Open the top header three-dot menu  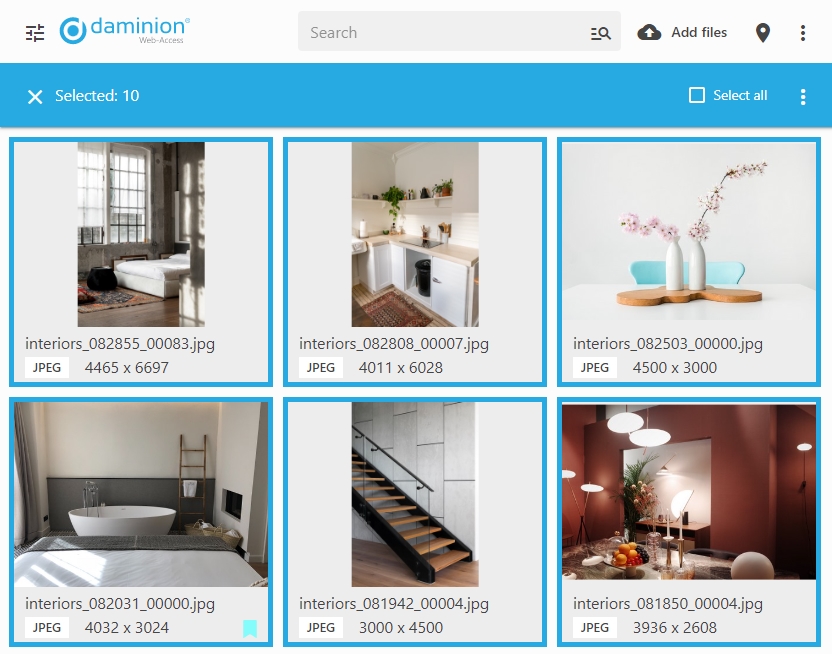point(803,33)
